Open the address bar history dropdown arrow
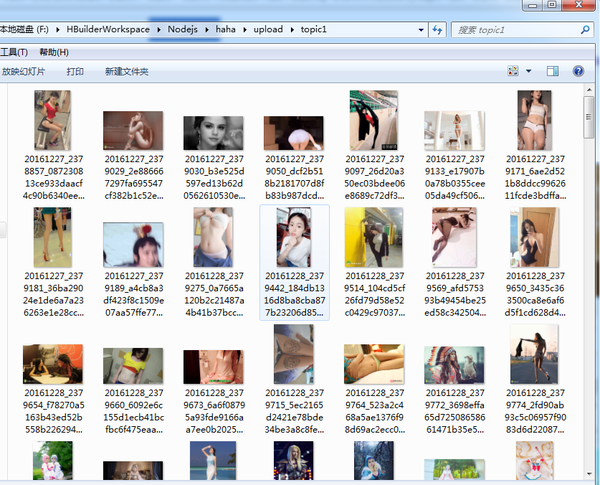 pos(421,30)
